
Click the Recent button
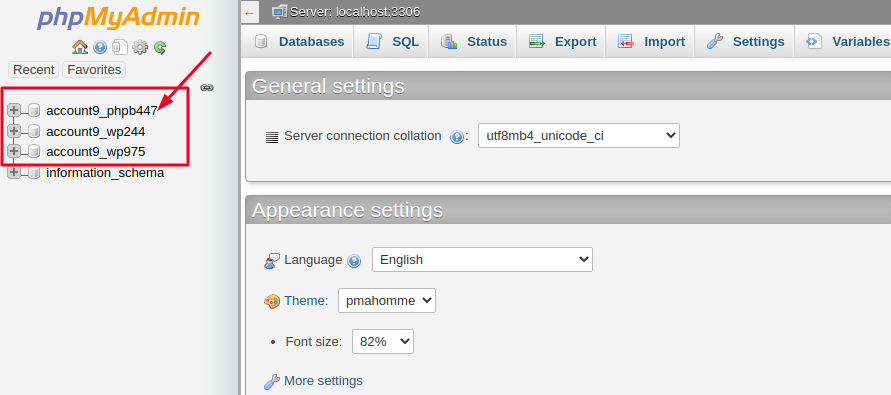pos(34,69)
